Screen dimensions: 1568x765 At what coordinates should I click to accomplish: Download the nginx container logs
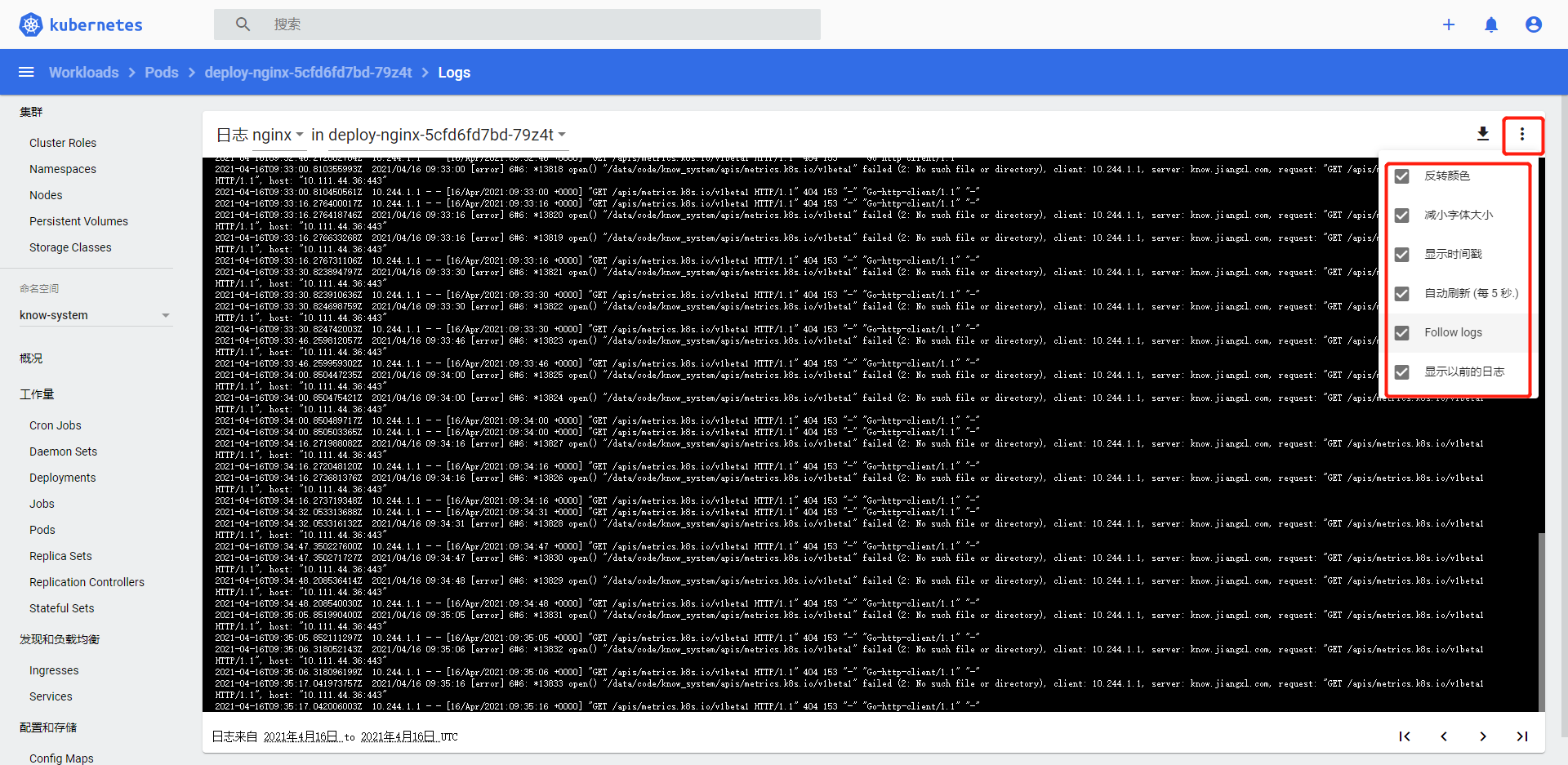pyautogui.click(x=1483, y=134)
